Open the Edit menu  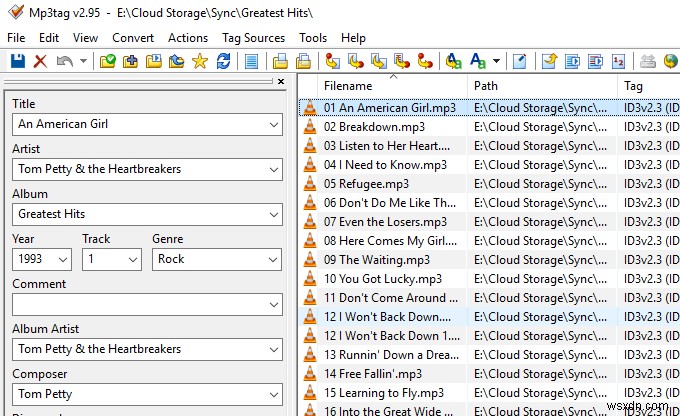pos(49,38)
